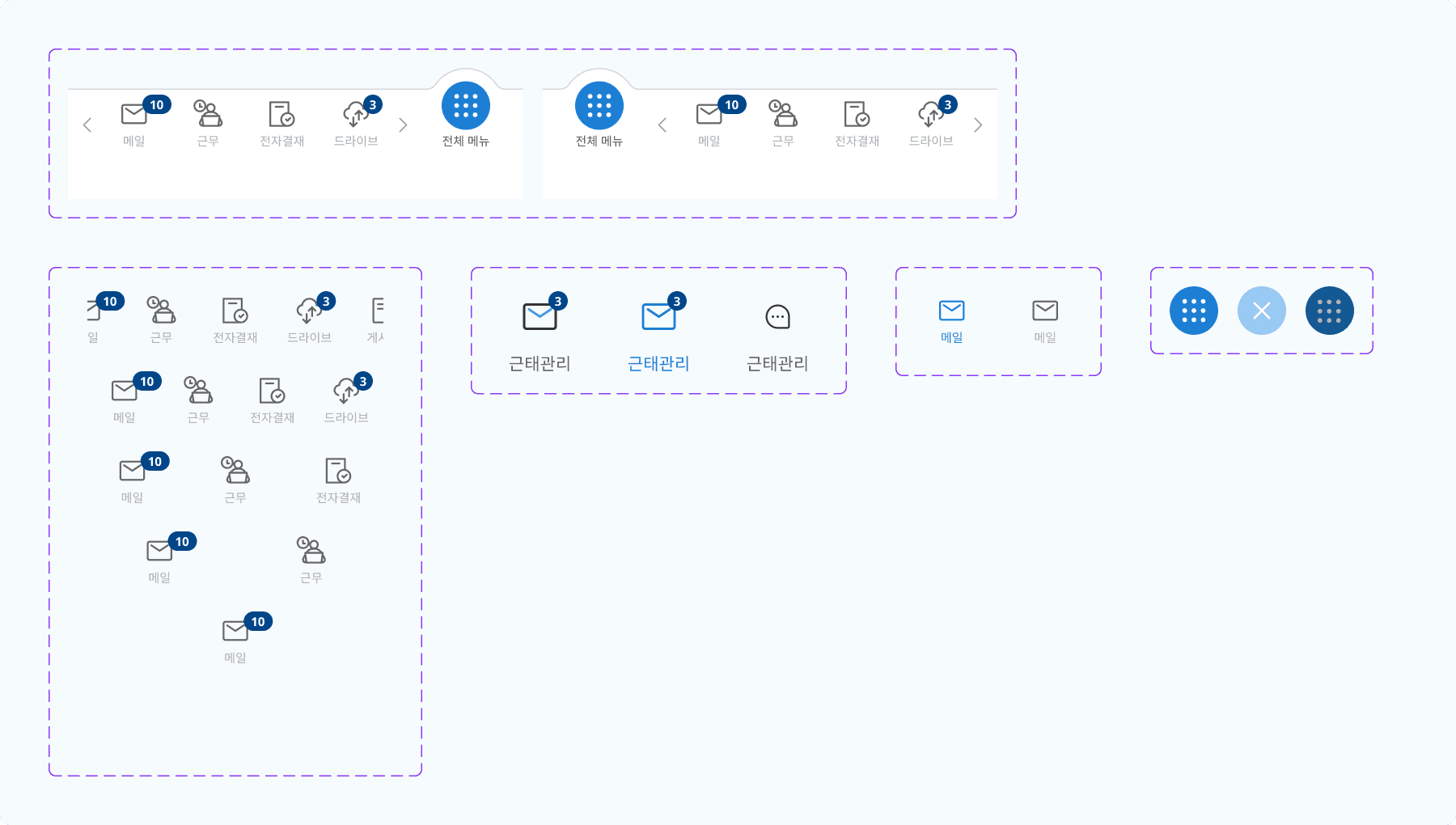Viewport: 1456px width, 825px height.
Task: Click 메일 icon in bar with 전체 메뉴 on right
Action: coord(134,114)
